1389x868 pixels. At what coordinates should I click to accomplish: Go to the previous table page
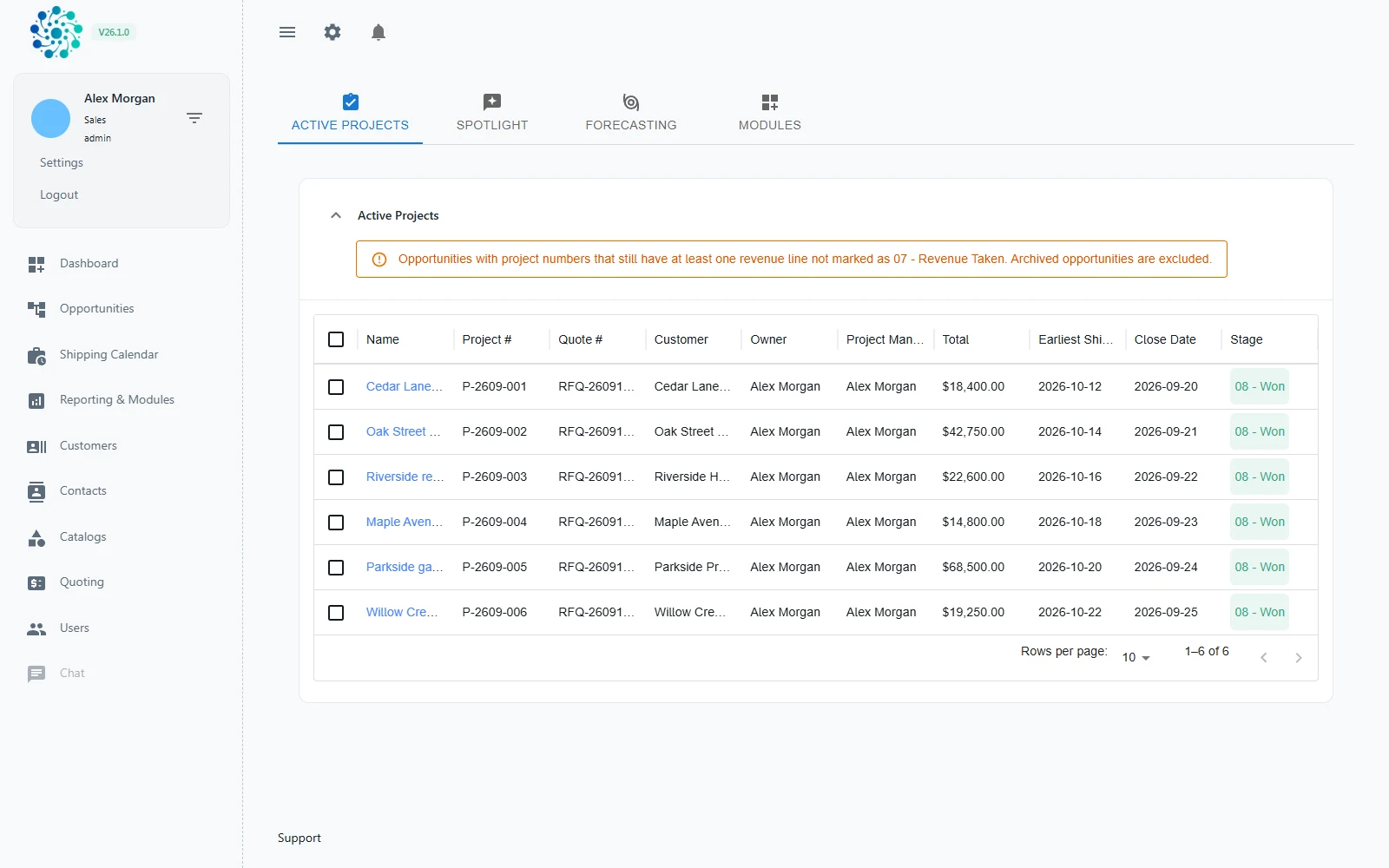click(x=1264, y=658)
